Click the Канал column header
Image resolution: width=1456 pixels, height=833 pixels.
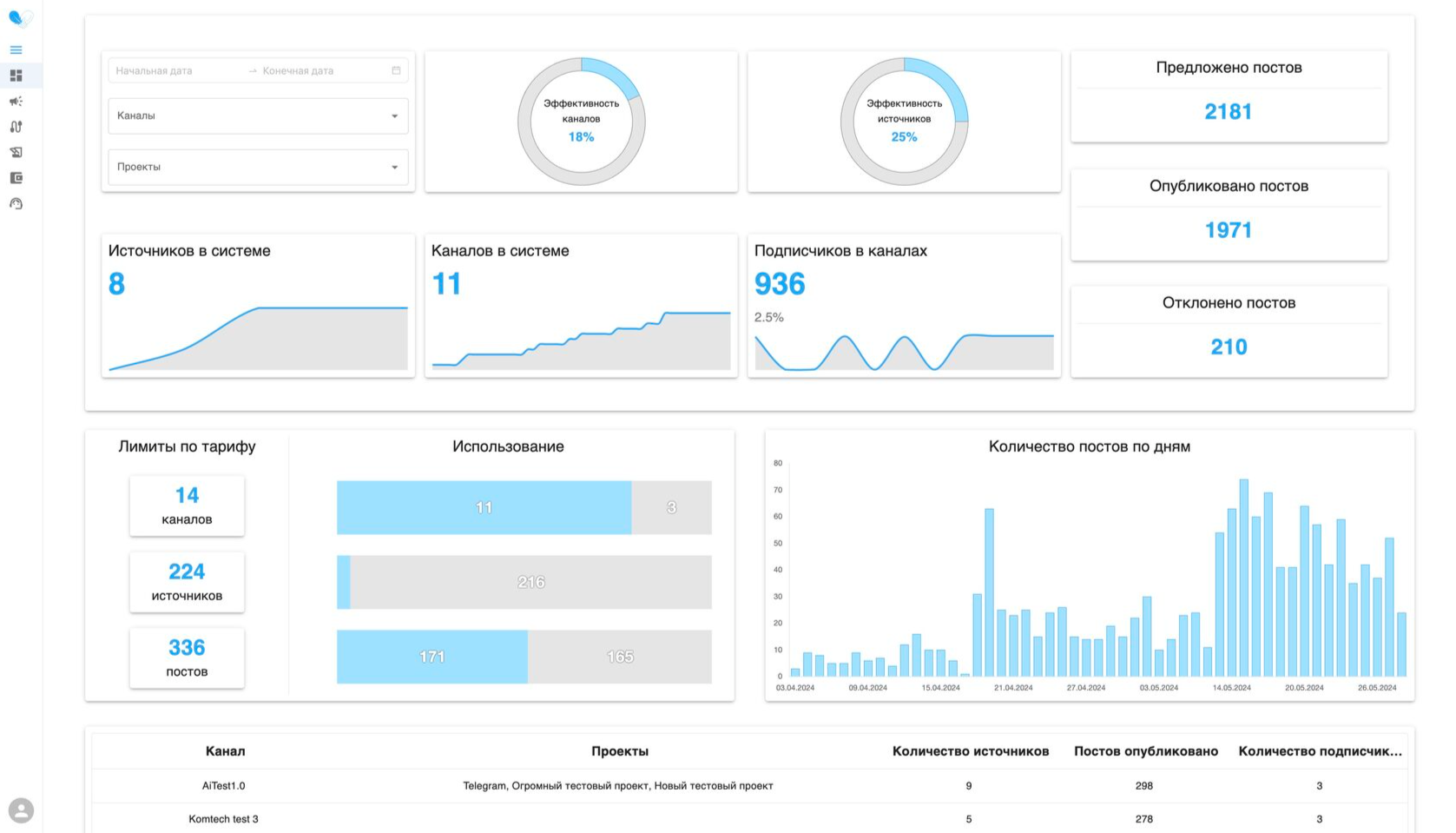tap(225, 751)
